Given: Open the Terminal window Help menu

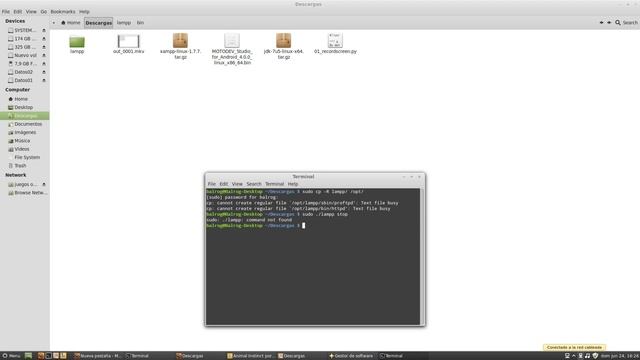Looking at the screenshot, I should coord(293,184).
